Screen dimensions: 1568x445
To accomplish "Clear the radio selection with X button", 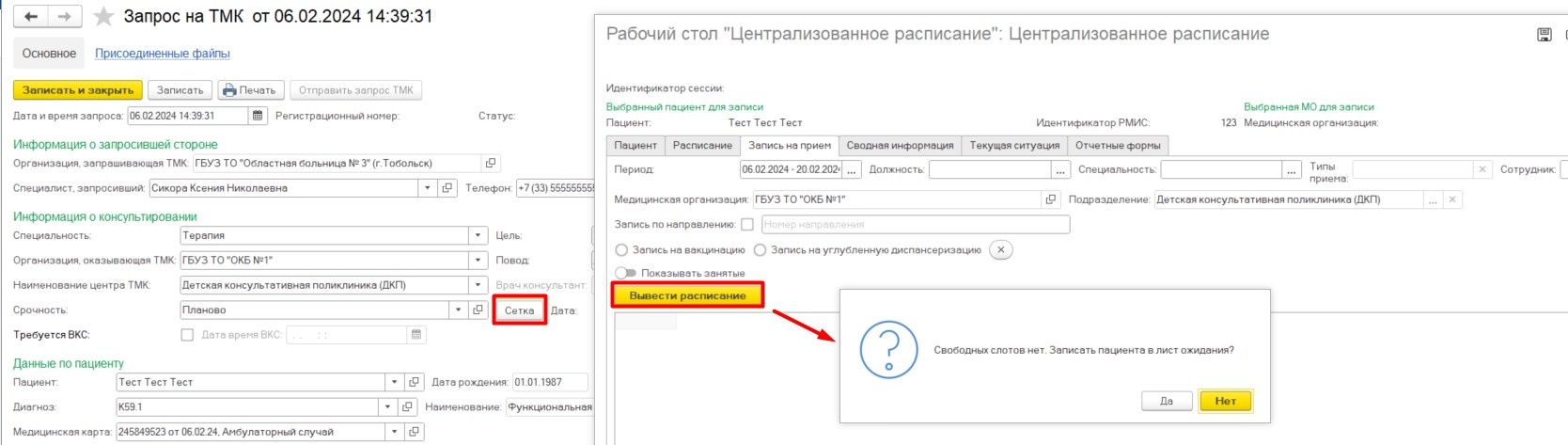I will [1001, 250].
